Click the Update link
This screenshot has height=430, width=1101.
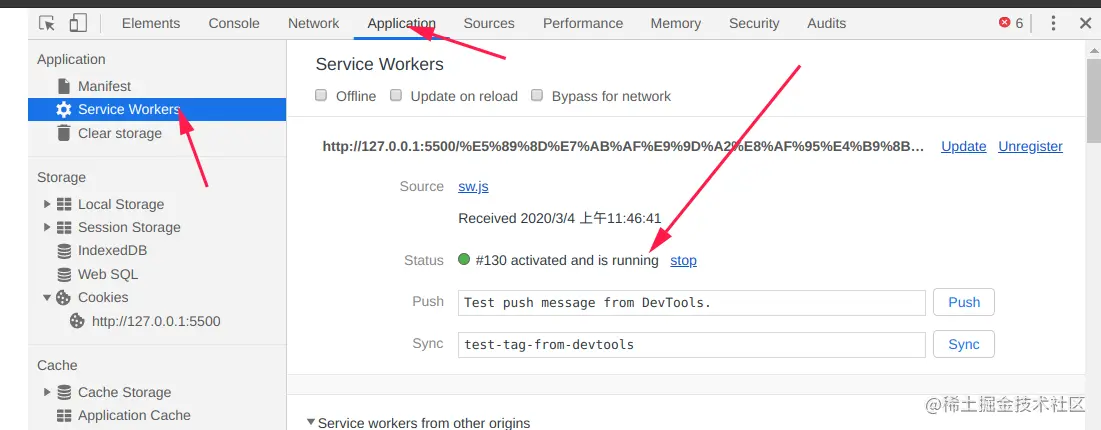tap(963, 146)
